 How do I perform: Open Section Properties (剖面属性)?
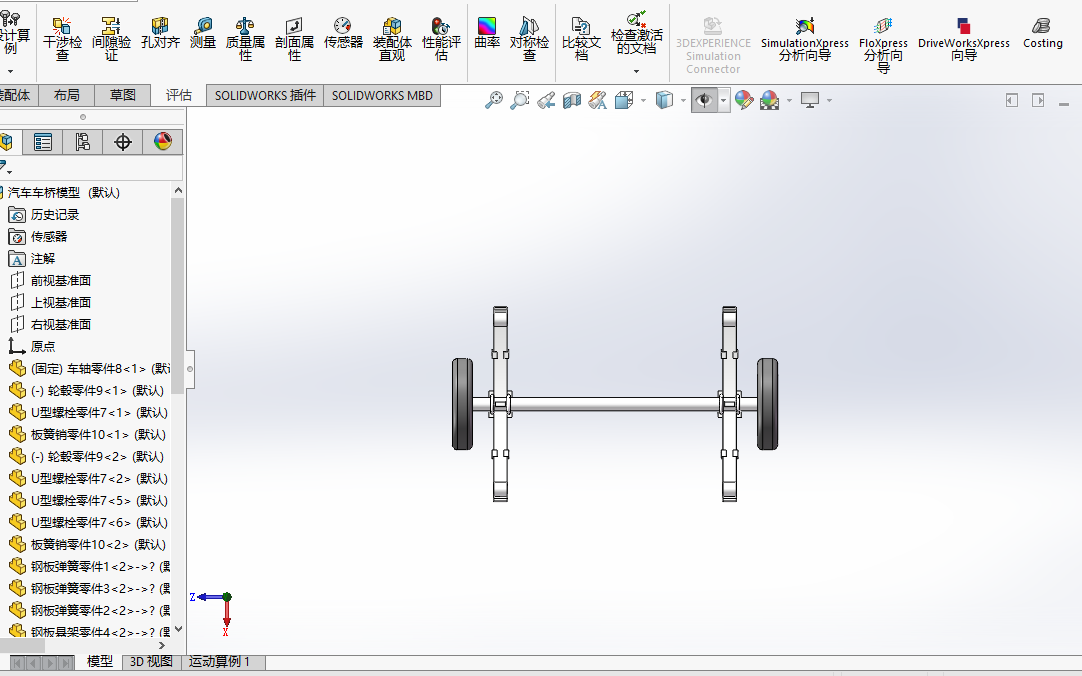[294, 39]
